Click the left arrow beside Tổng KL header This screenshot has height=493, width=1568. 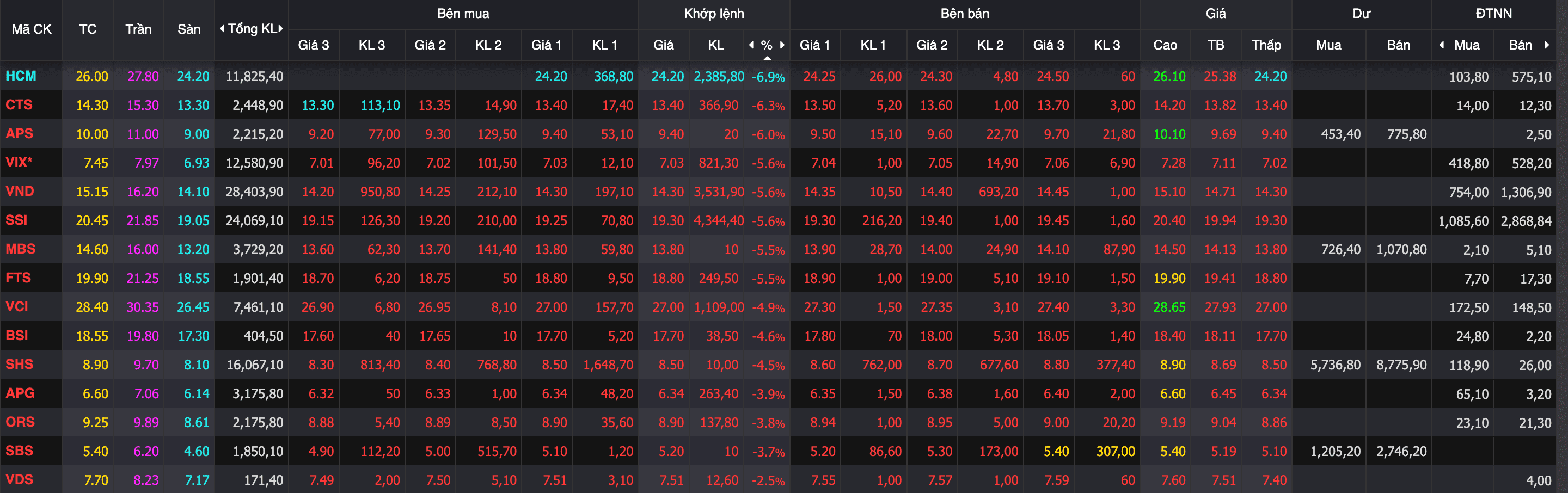[222, 29]
